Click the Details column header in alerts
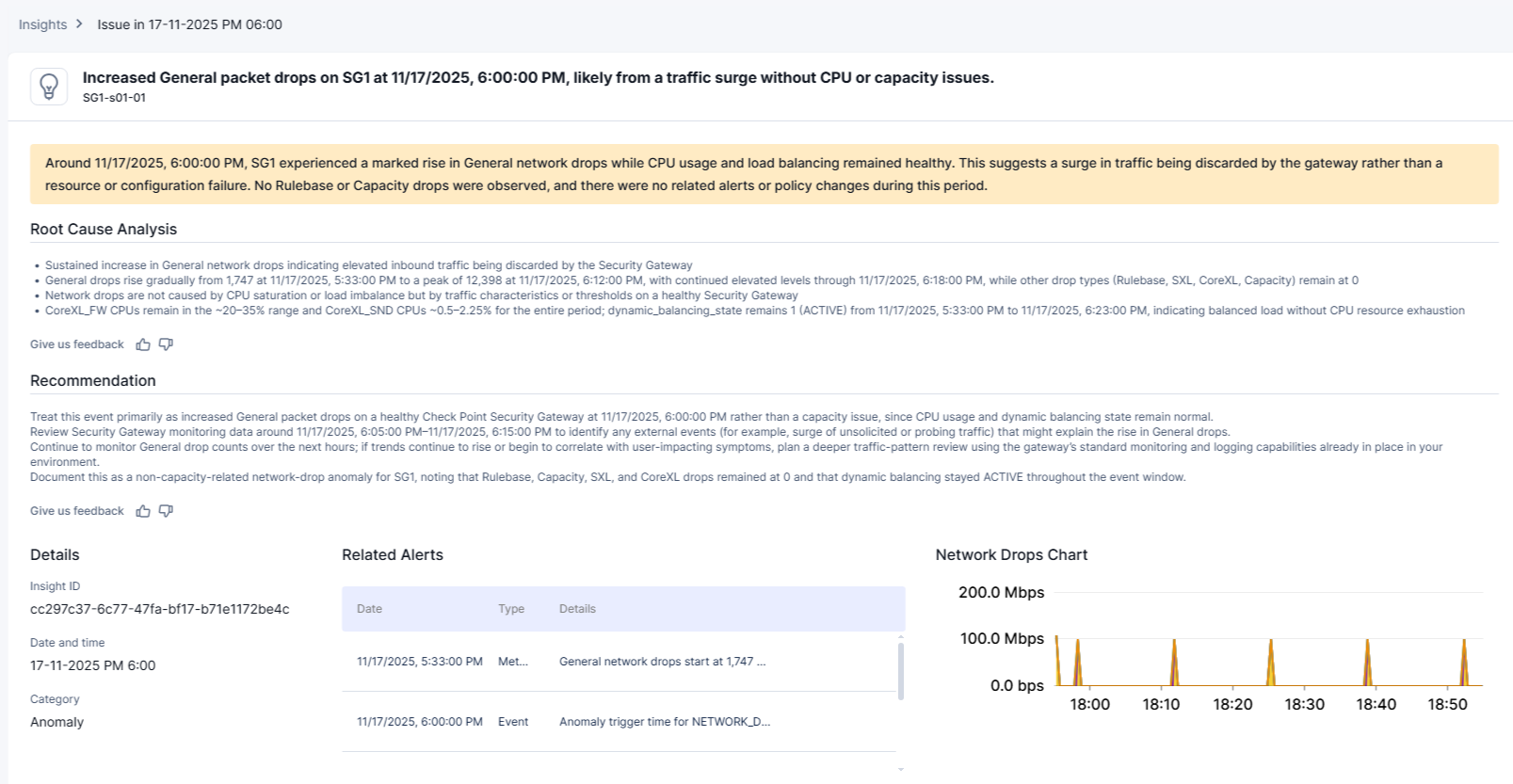The image size is (1513, 784). tap(577, 609)
